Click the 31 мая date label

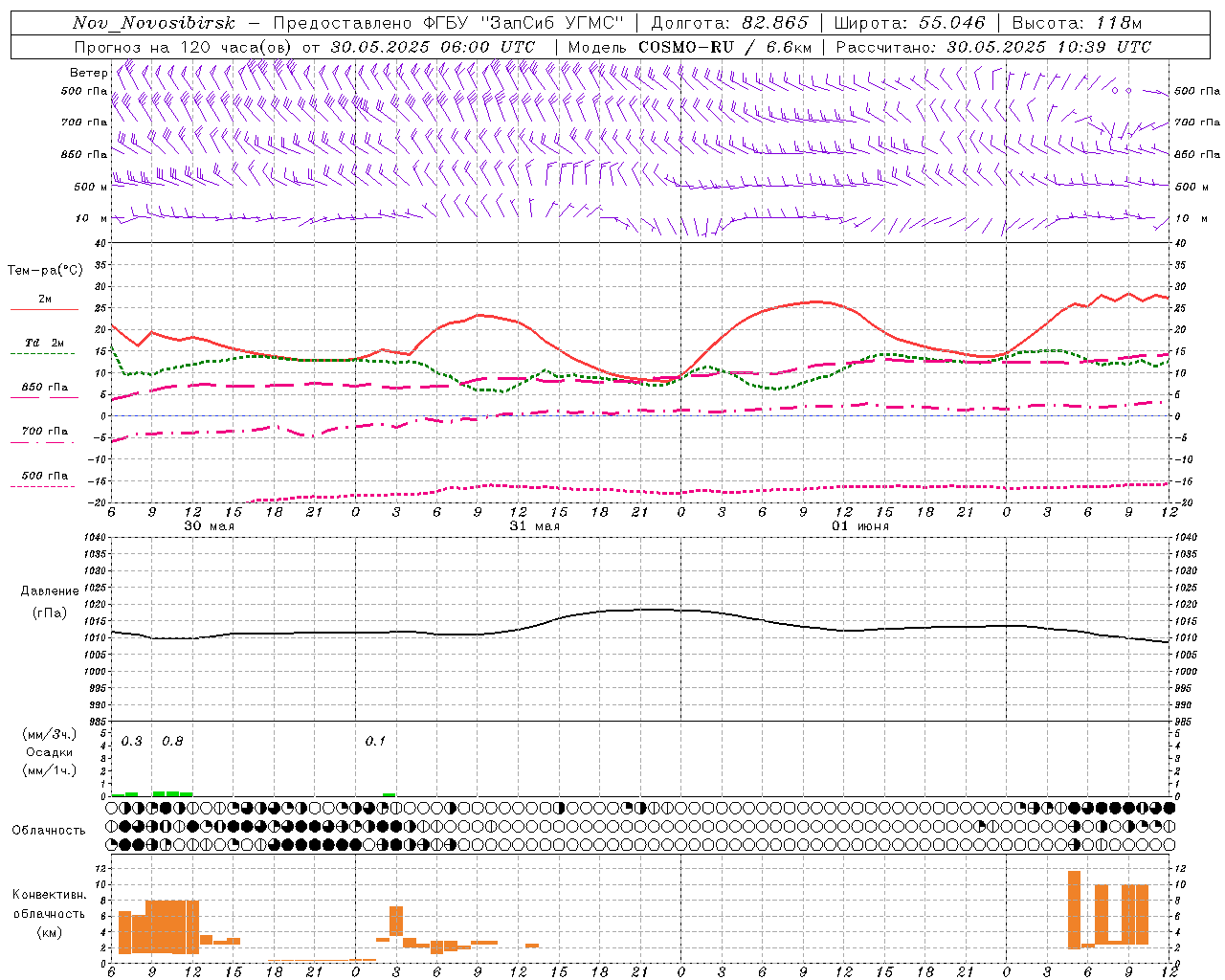534,526
